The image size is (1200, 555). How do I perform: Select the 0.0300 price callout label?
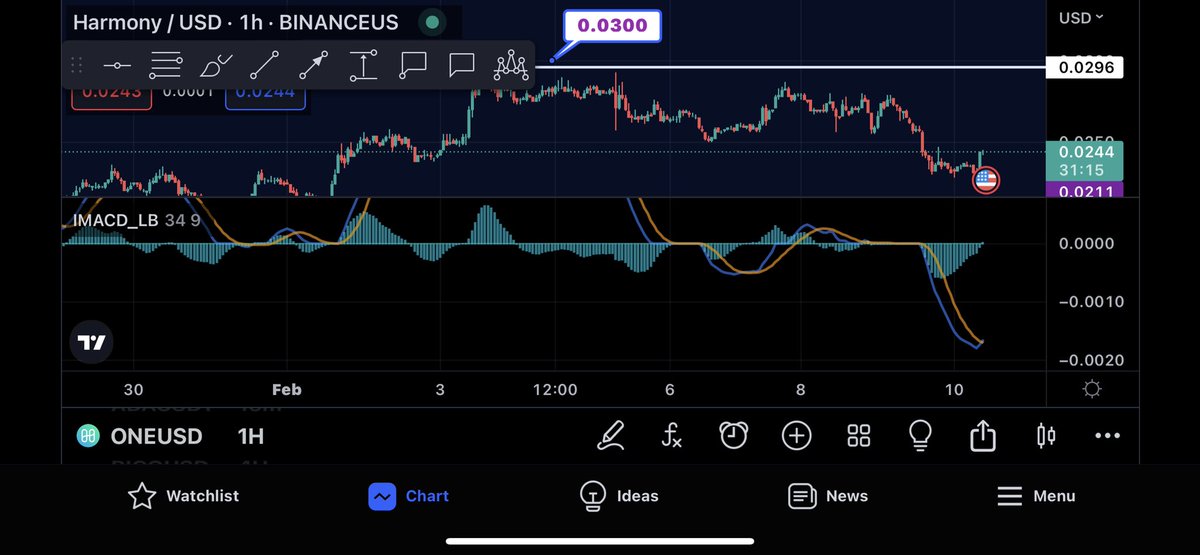click(612, 27)
